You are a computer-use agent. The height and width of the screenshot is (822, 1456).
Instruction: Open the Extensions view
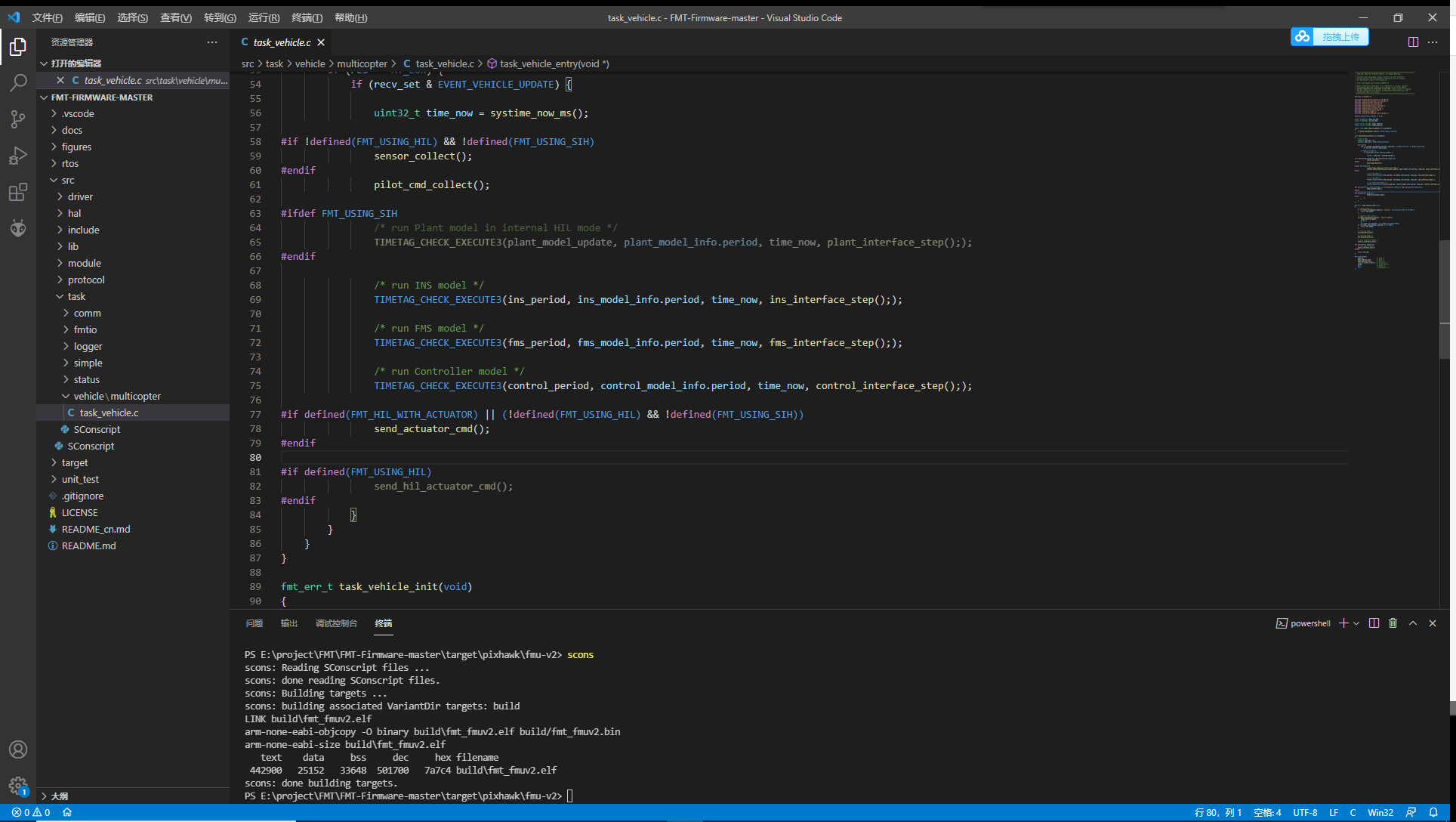18,192
